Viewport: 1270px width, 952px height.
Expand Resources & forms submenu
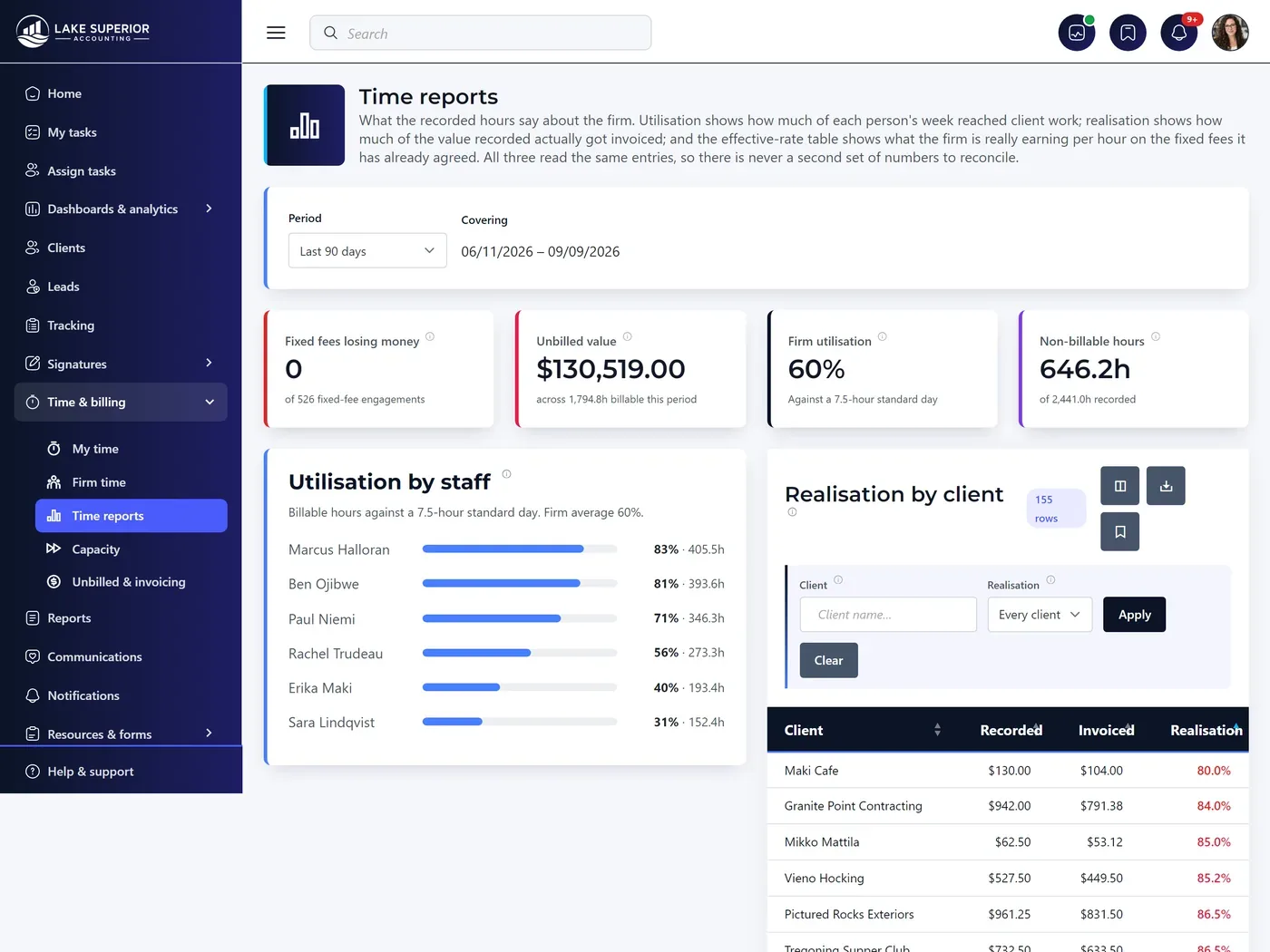(209, 733)
